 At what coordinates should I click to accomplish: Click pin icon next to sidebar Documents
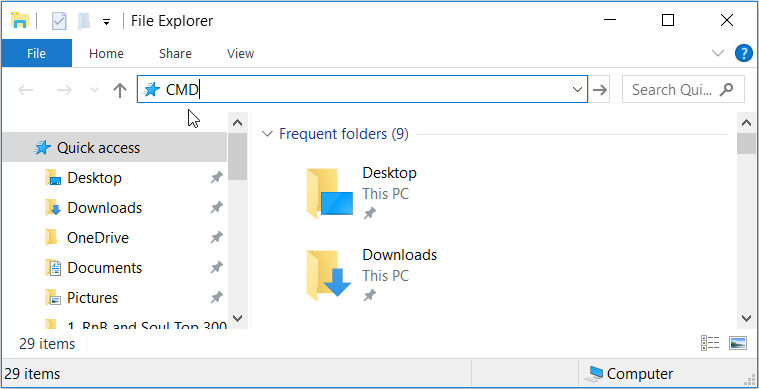pos(216,268)
